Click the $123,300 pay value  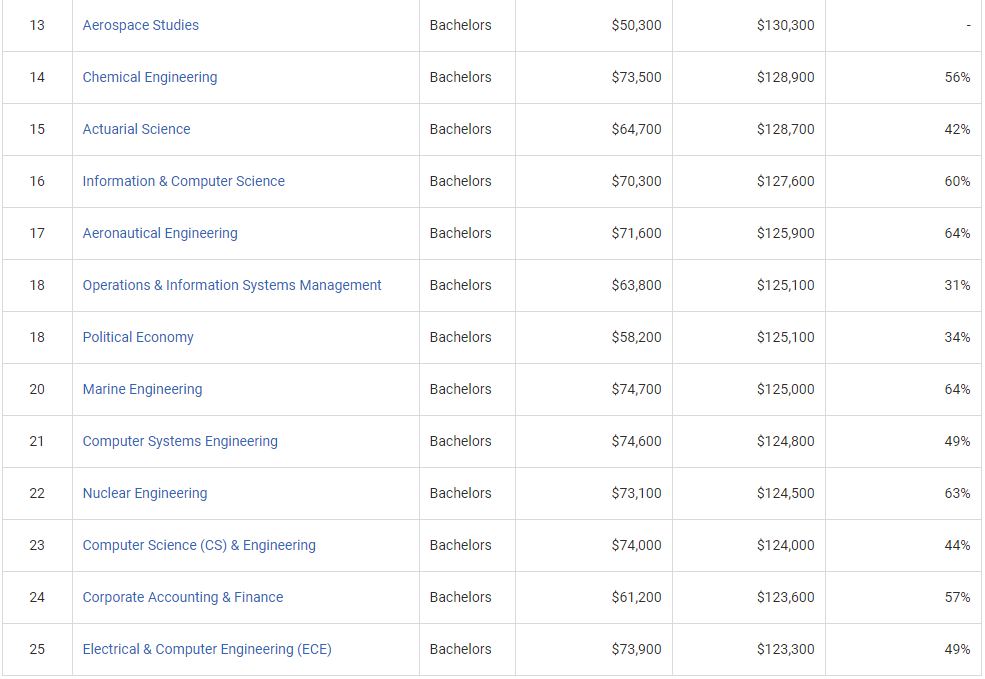tap(785, 649)
